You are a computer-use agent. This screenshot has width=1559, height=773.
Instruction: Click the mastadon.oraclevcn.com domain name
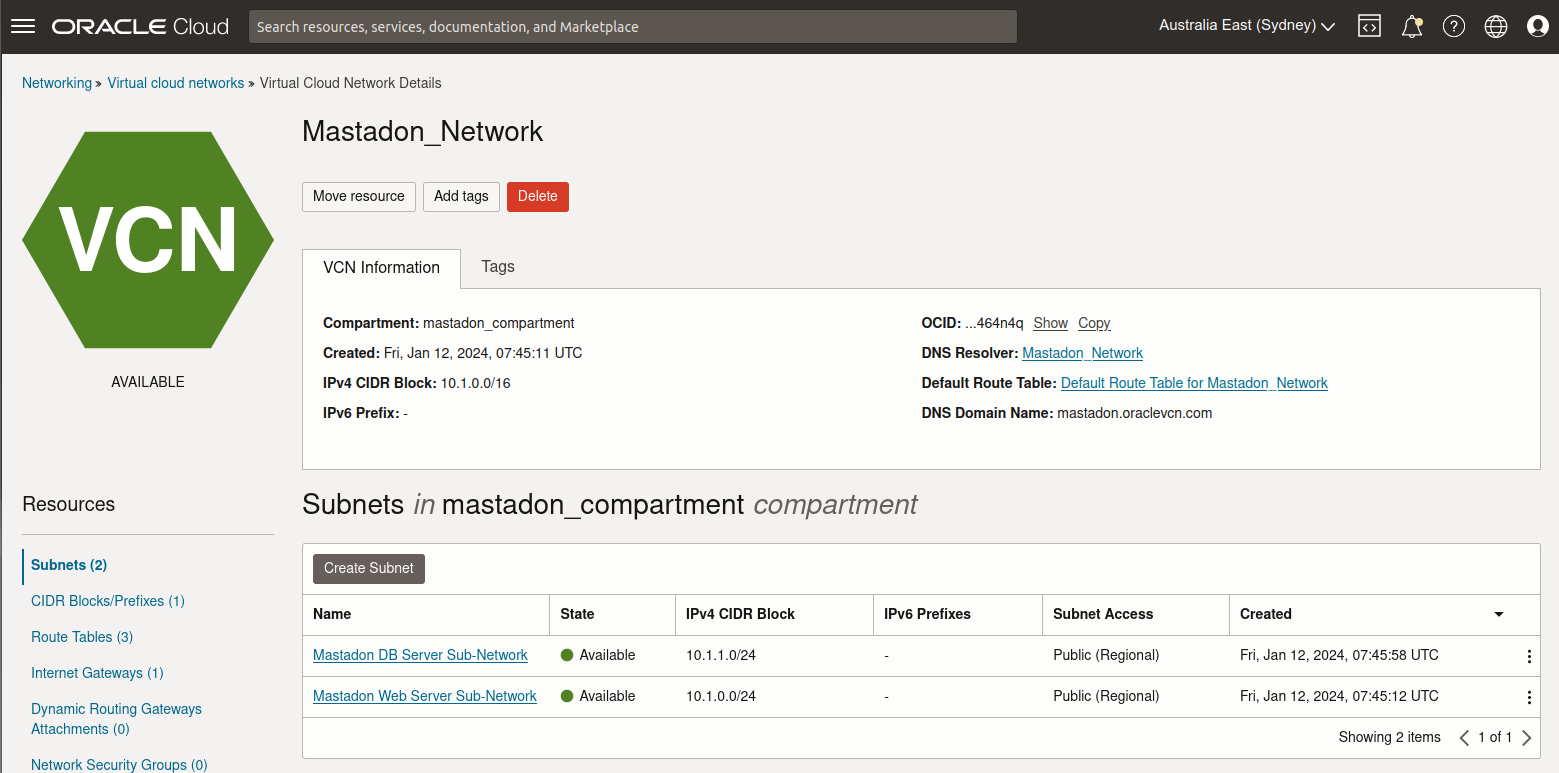click(1134, 413)
